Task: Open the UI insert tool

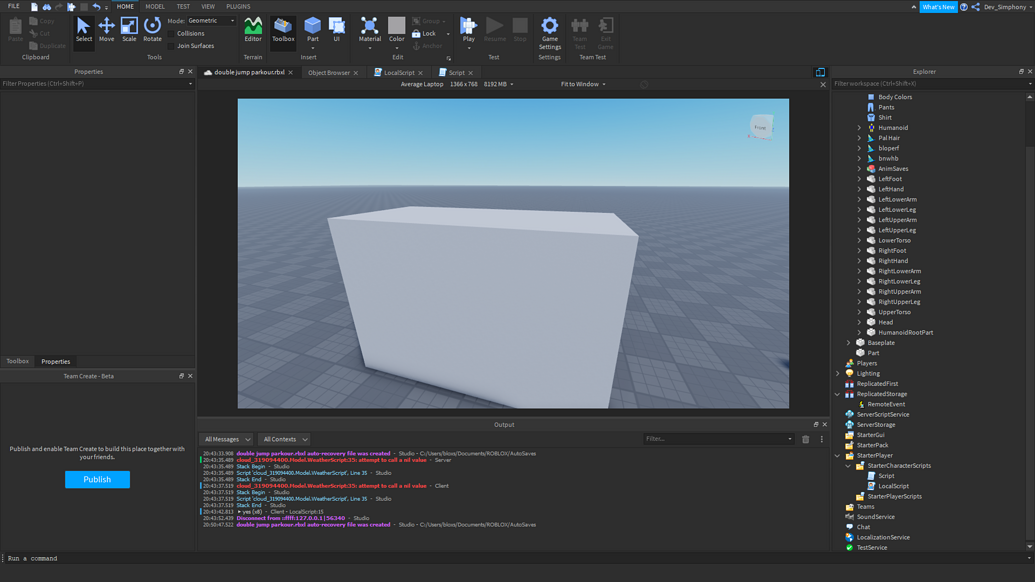Action: coord(337,30)
